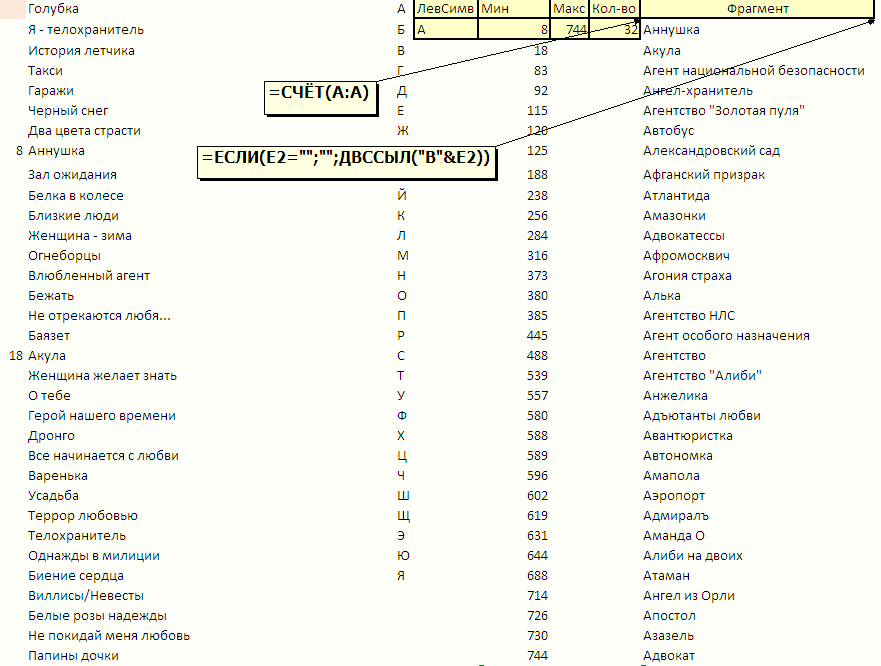Click the cell Не отрекаются любя...
881x666 pixels.
click(x=99, y=315)
